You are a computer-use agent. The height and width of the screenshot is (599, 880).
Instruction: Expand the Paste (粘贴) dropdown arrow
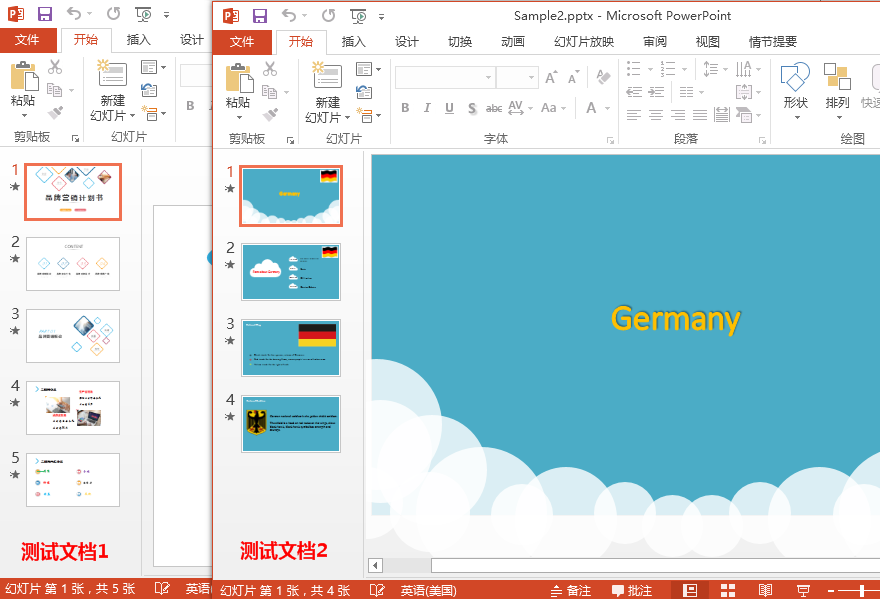[x=239, y=117]
